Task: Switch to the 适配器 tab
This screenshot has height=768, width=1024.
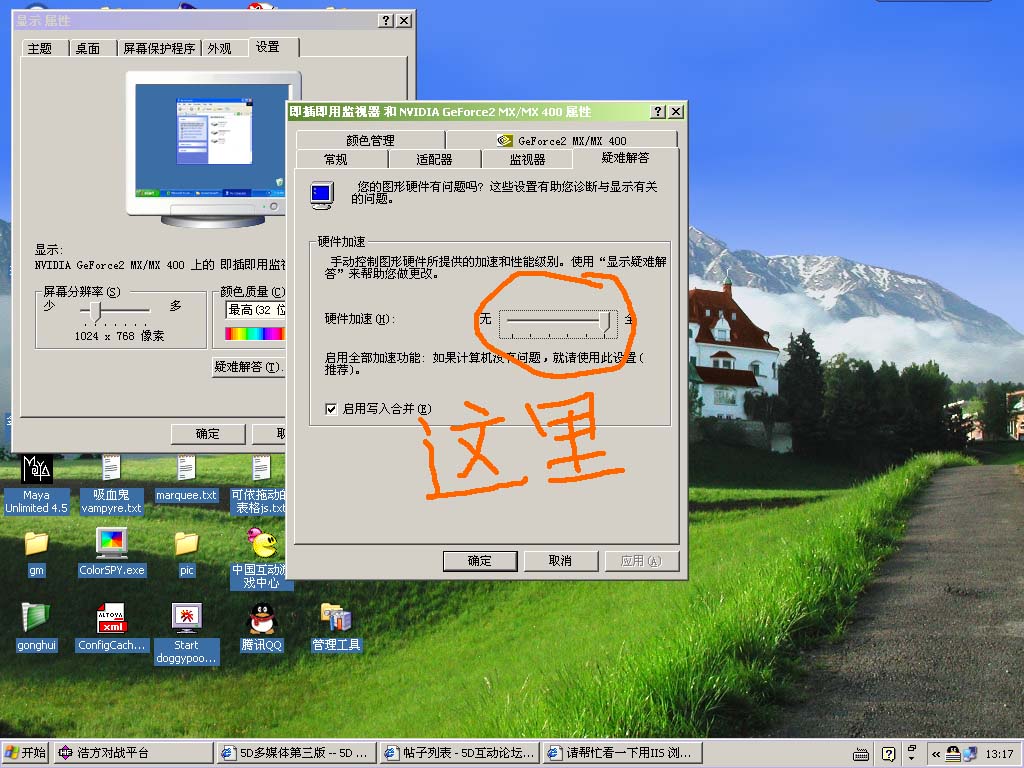Action: click(434, 159)
